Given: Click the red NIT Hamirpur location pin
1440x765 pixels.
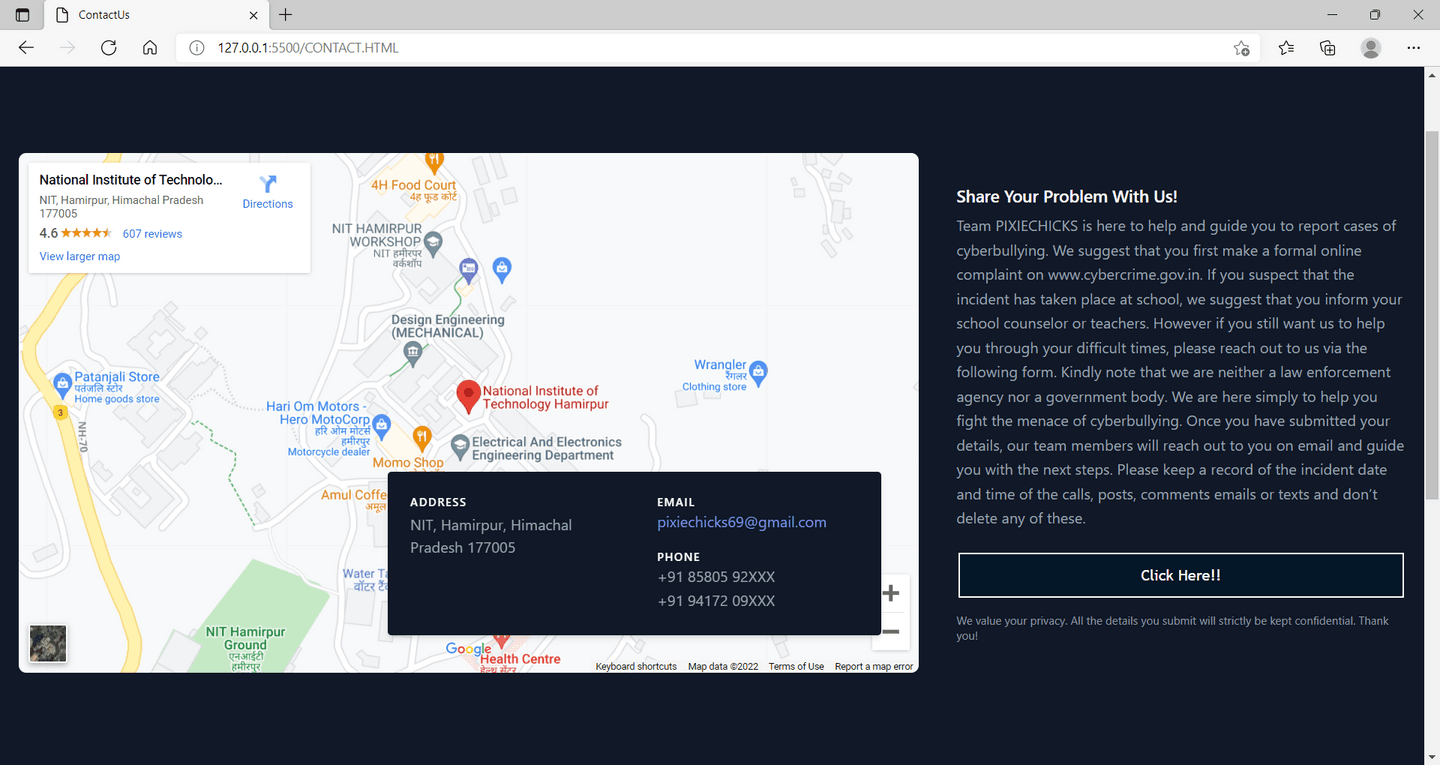Looking at the screenshot, I should point(467,397).
